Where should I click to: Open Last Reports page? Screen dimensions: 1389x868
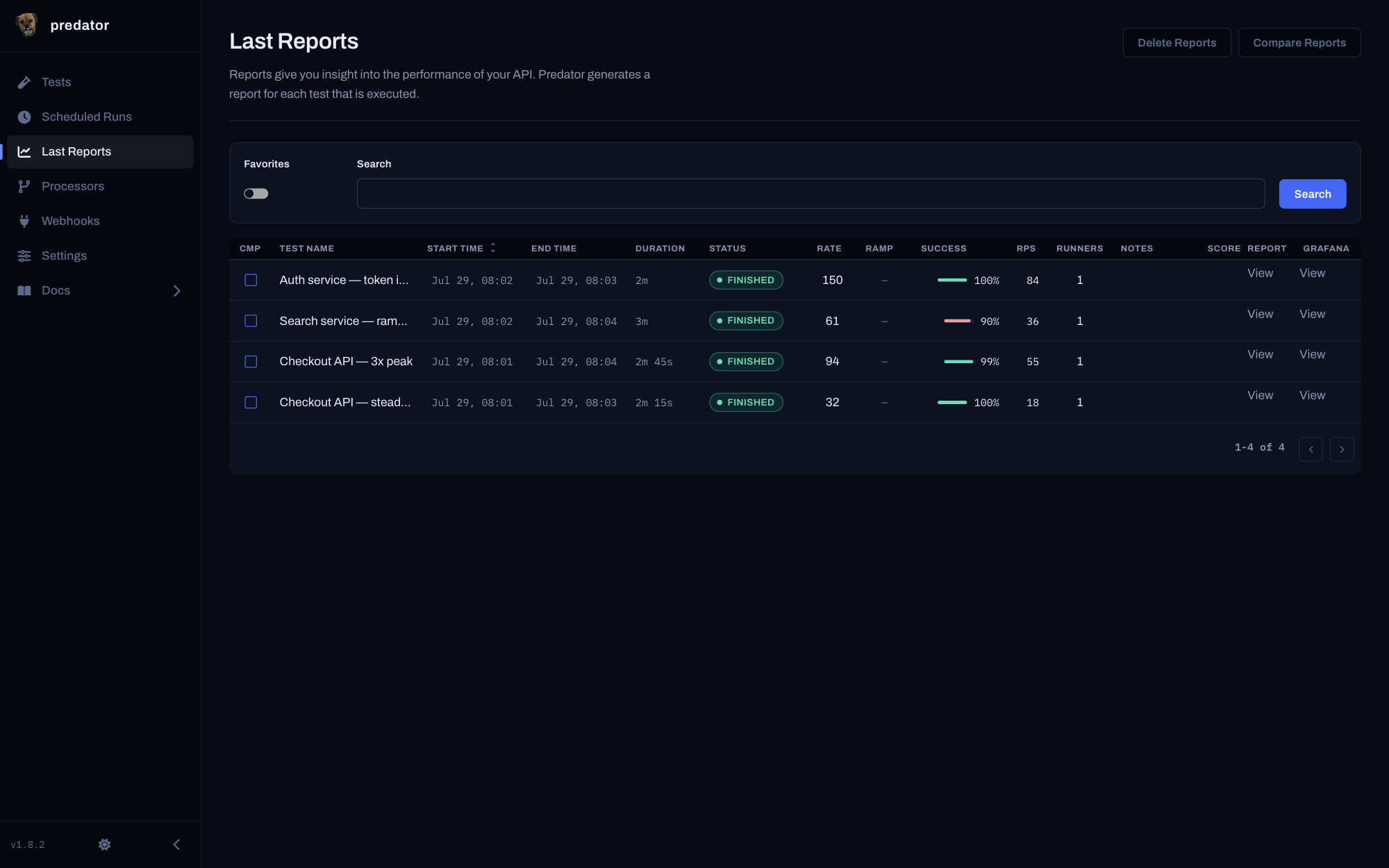coord(100,151)
